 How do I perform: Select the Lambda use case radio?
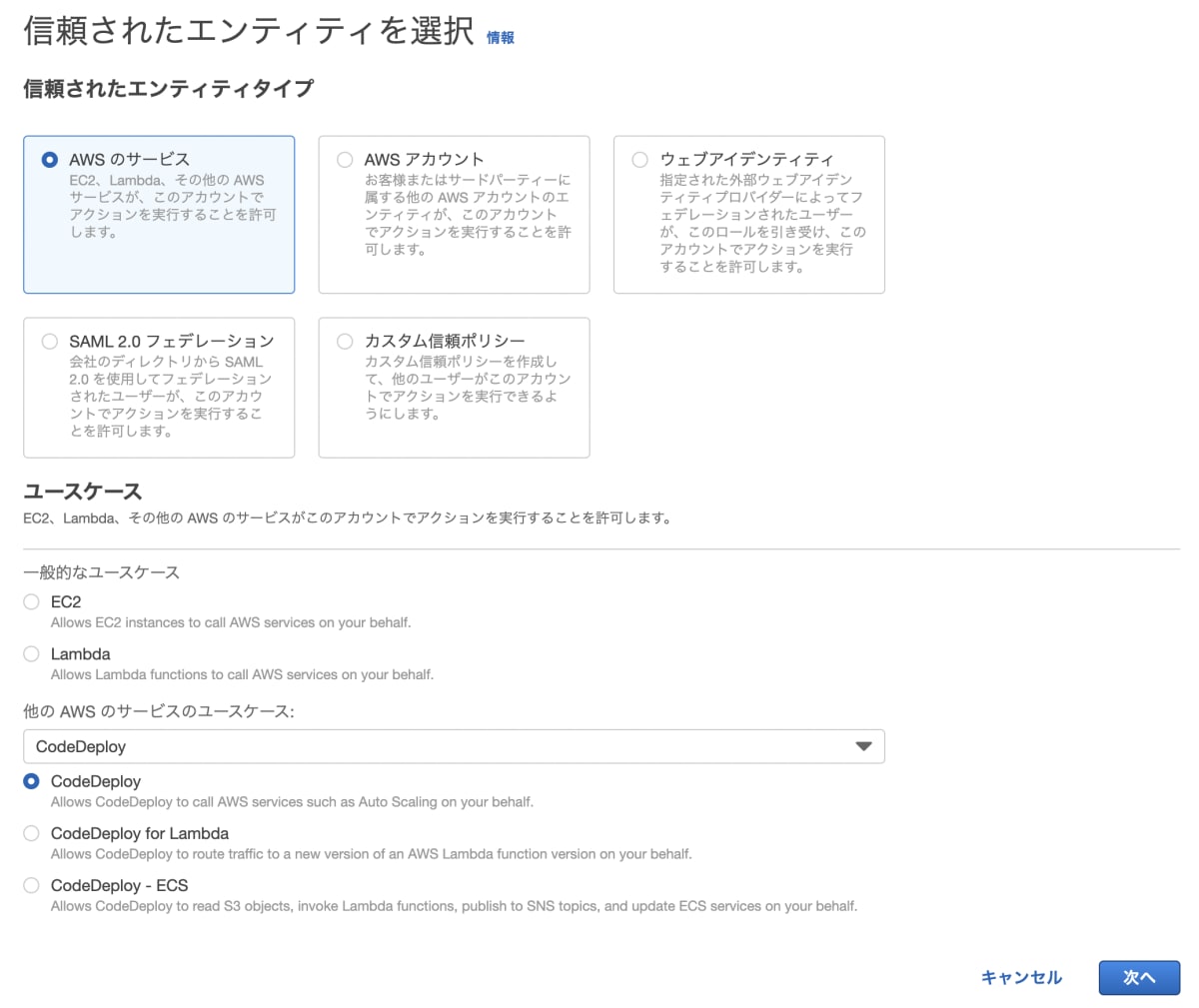(31, 653)
